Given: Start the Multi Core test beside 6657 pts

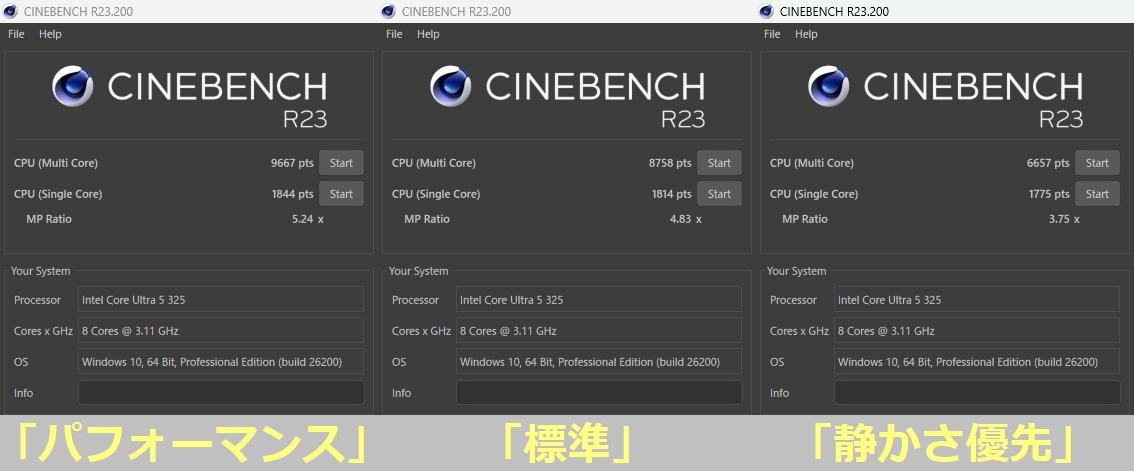Looking at the screenshot, I should click(1097, 163).
